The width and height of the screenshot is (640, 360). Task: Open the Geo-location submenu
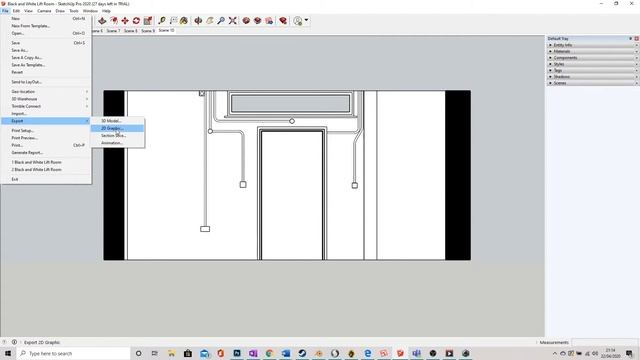click(46, 92)
